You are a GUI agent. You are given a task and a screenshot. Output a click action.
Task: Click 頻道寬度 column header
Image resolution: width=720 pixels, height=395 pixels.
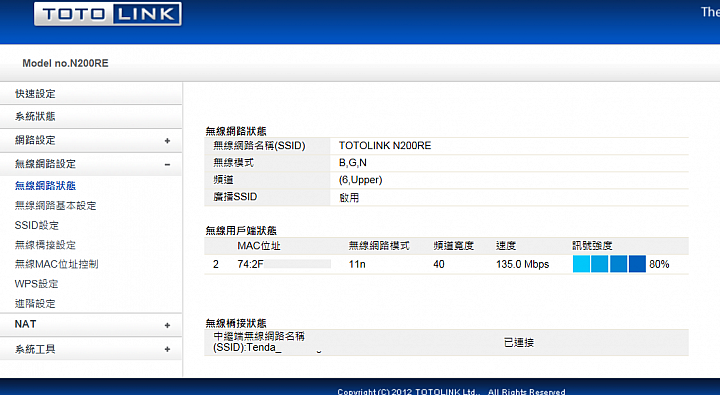tap(453, 246)
